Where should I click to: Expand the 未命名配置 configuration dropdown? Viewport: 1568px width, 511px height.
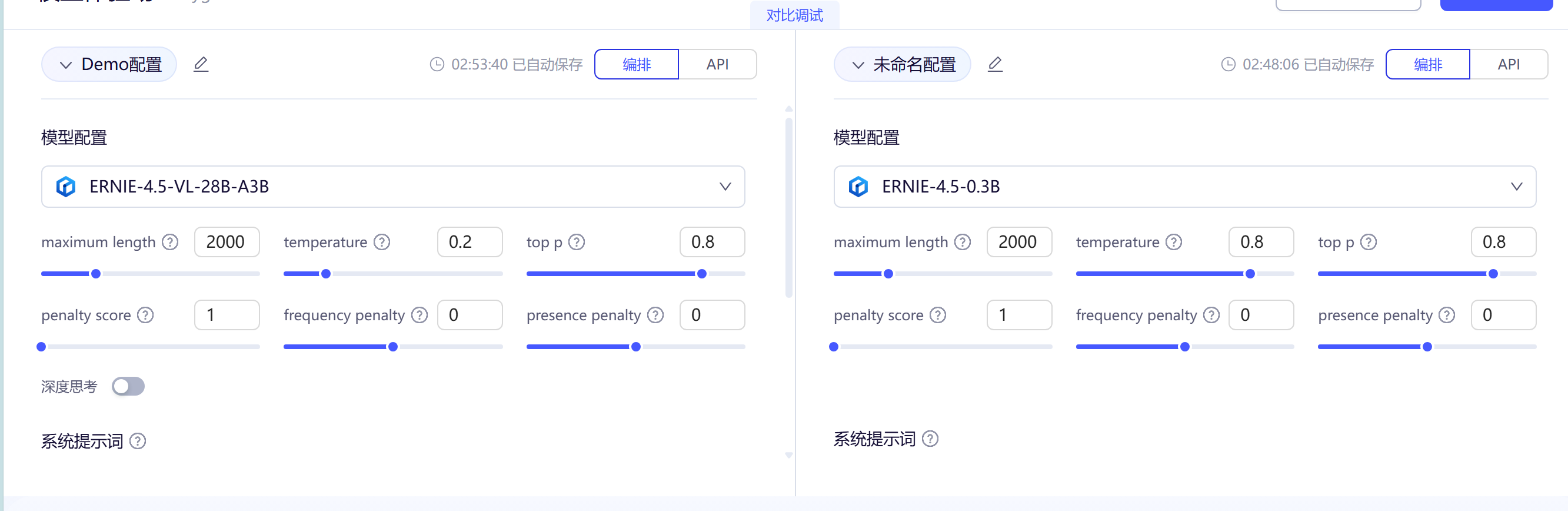click(902, 65)
